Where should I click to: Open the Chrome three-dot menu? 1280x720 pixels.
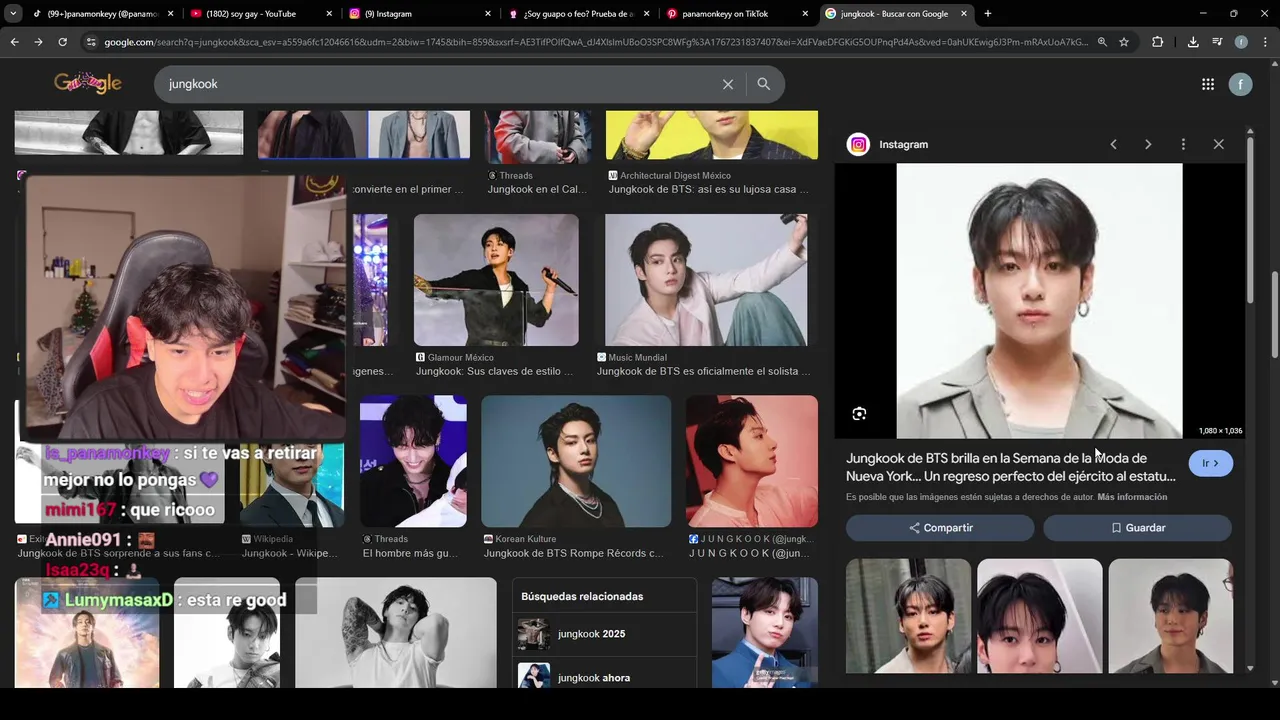pos(1264,42)
